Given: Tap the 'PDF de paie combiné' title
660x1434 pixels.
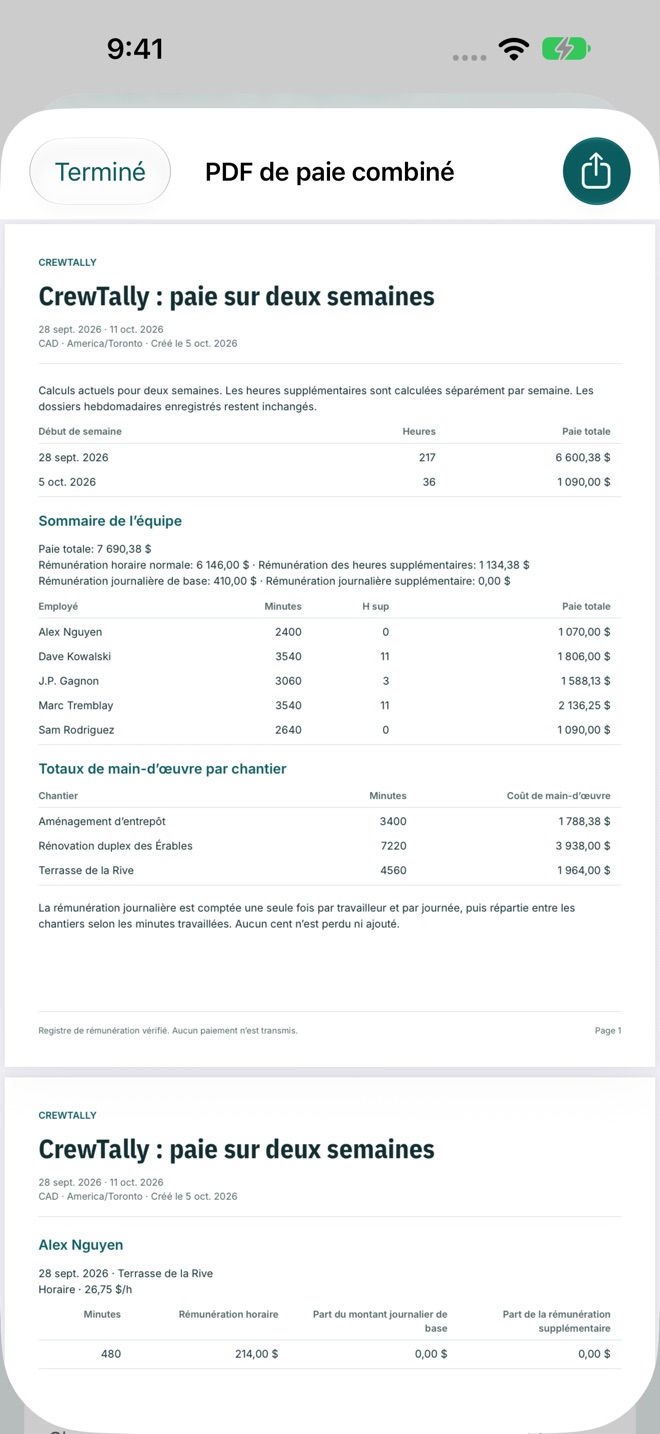Looking at the screenshot, I should (x=330, y=172).
